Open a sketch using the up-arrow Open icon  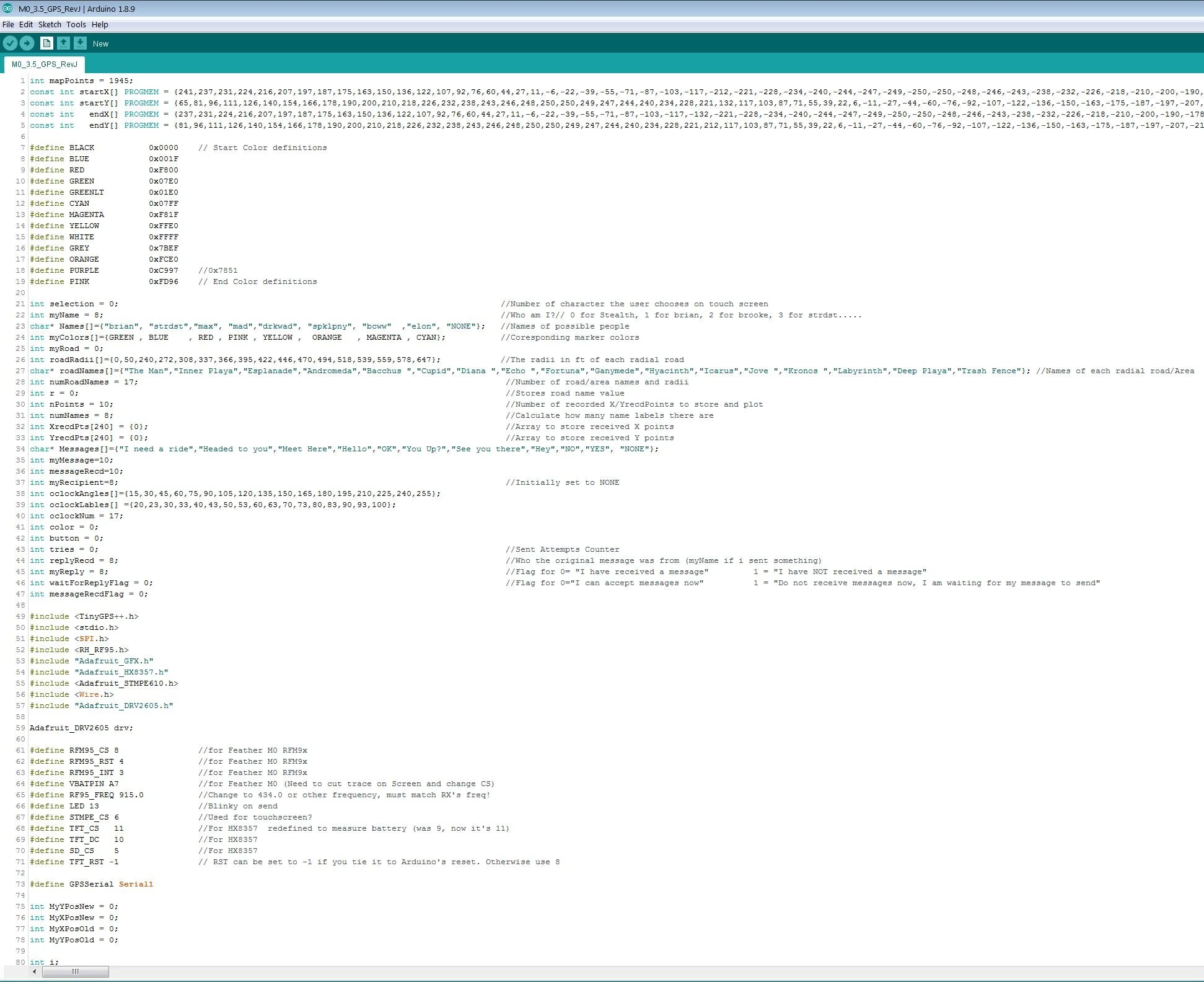pyautogui.click(x=63, y=43)
